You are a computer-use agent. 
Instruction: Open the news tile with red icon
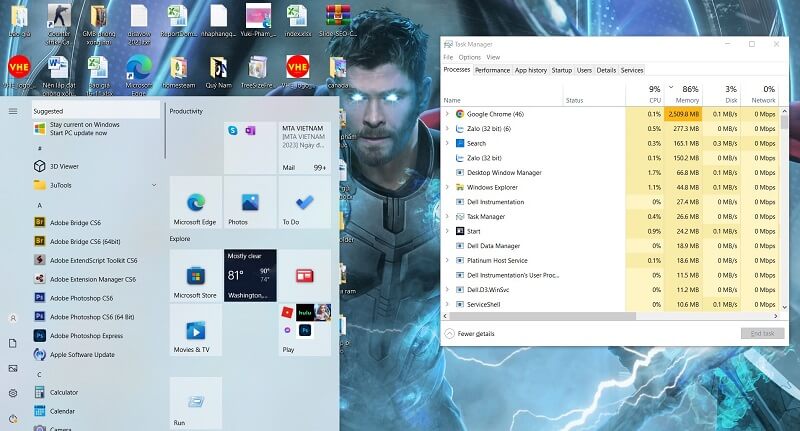click(305, 275)
